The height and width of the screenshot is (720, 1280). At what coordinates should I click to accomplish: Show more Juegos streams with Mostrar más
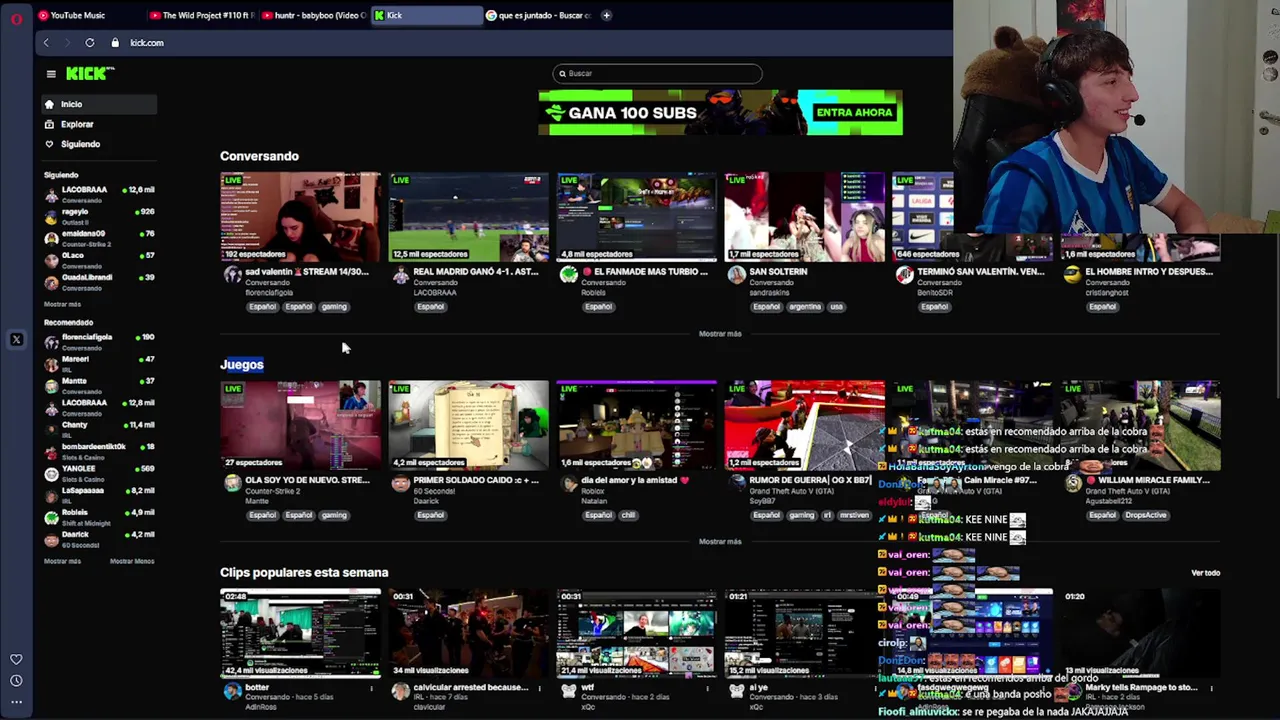[x=720, y=542]
